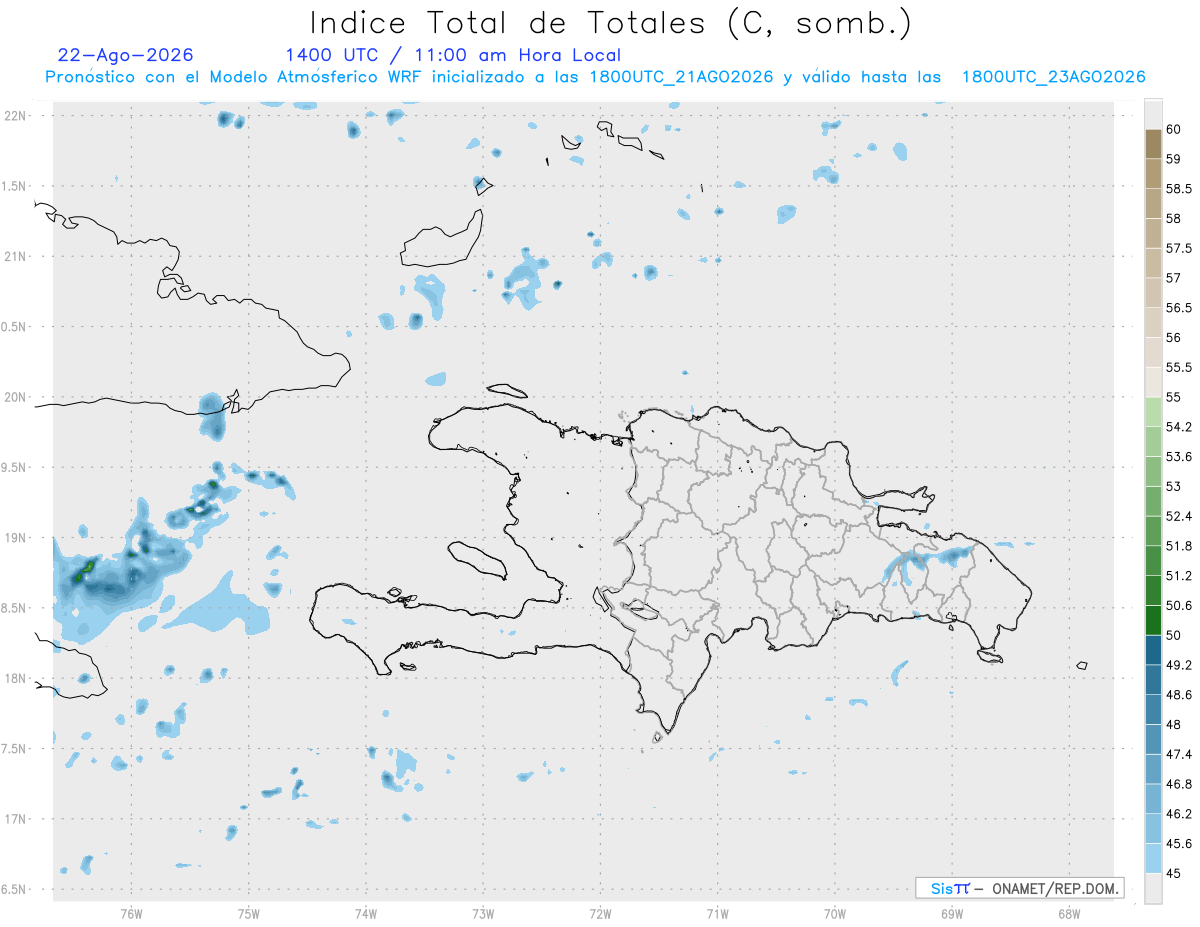The width and height of the screenshot is (1200, 927).
Task: Pick the brown swatch between 59 and 60
Action: (1153, 144)
